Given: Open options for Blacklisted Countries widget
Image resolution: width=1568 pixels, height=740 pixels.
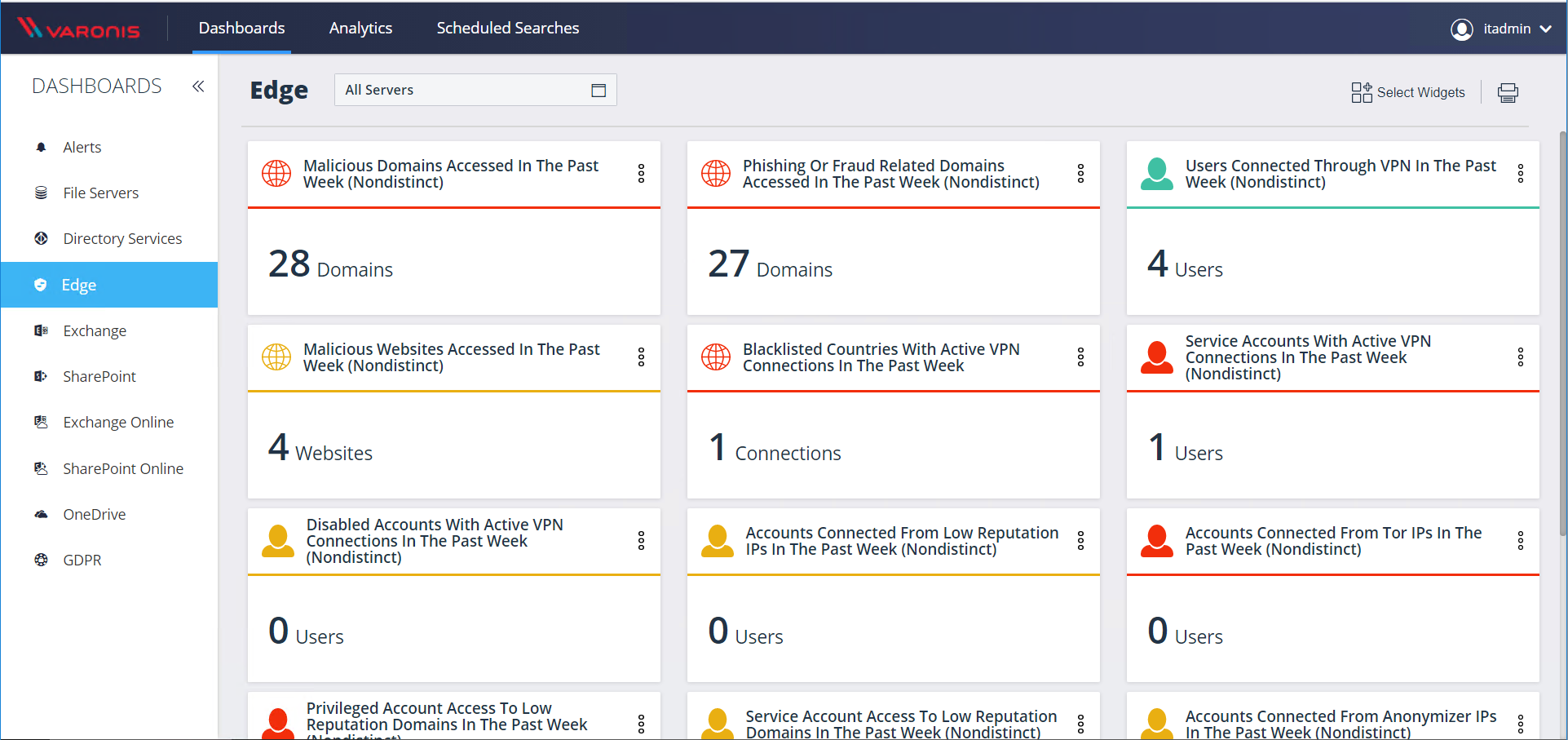Looking at the screenshot, I should tap(1080, 357).
